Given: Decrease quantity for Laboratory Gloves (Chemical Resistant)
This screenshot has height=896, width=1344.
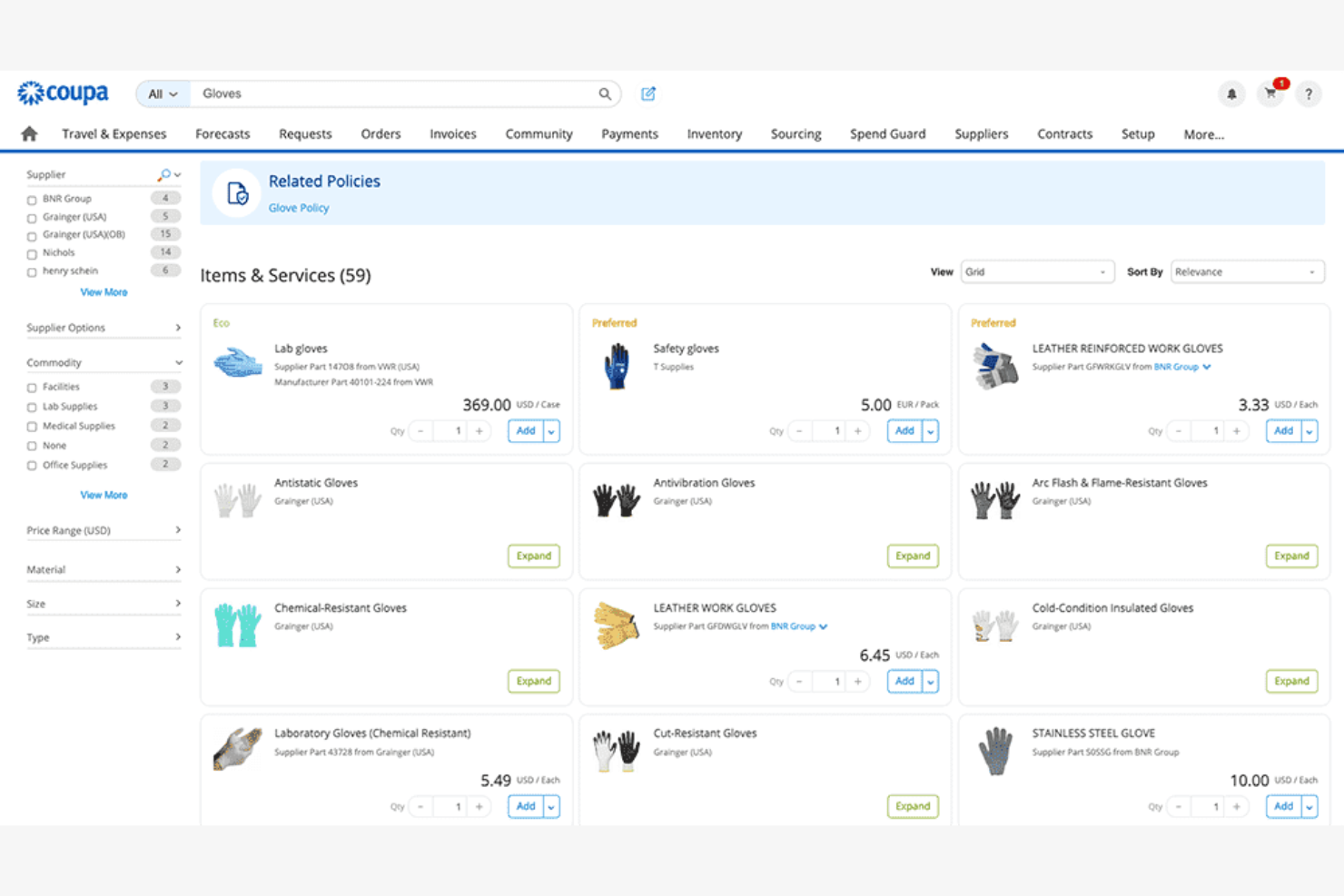Looking at the screenshot, I should pos(420,806).
